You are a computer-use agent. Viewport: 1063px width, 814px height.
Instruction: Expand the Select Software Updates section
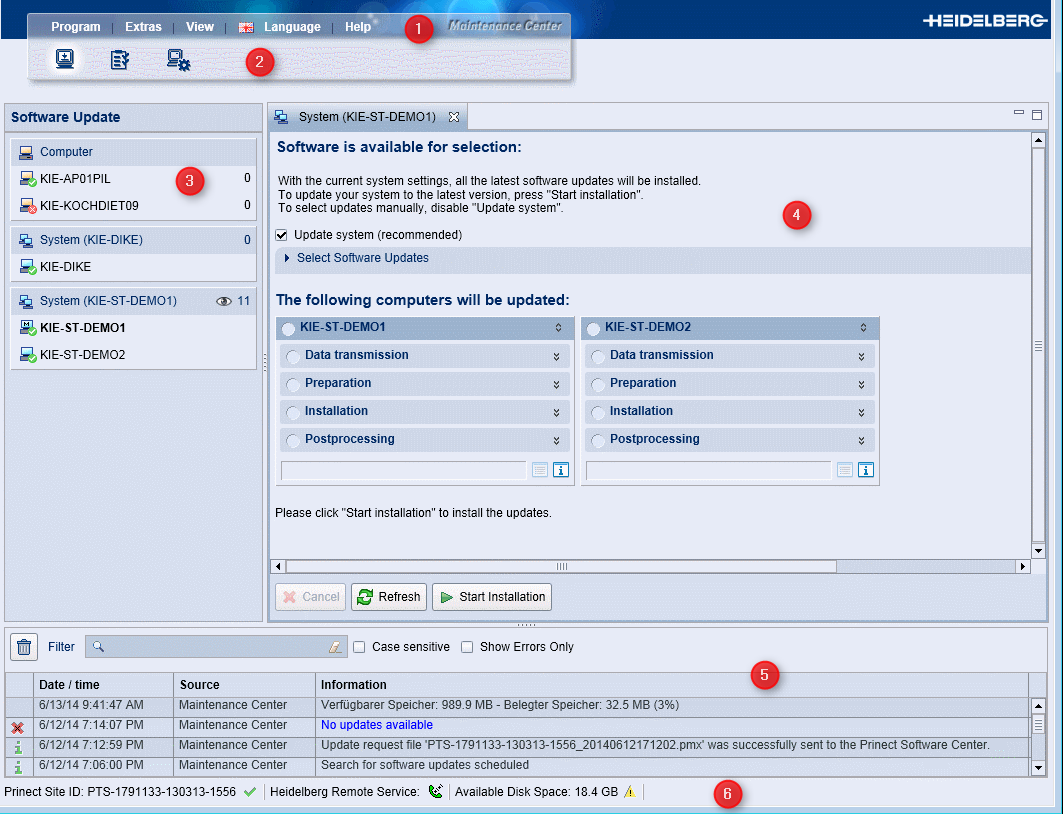click(x=287, y=258)
